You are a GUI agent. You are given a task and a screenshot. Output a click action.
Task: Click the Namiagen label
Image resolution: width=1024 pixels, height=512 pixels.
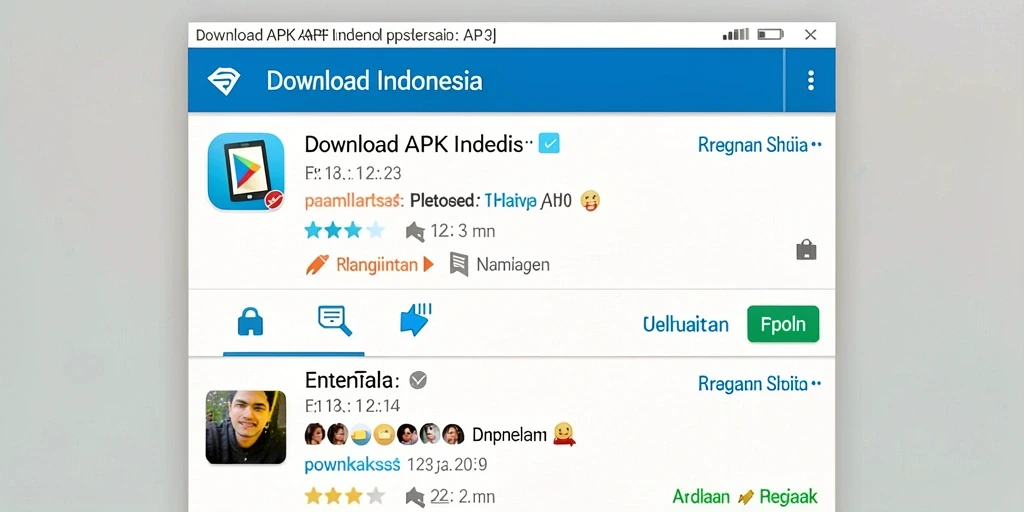(x=513, y=264)
